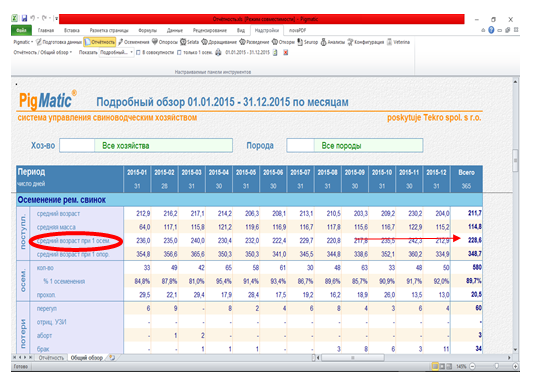Click the Все породы breed field
Screen dimensions: 535x383
[355, 146]
